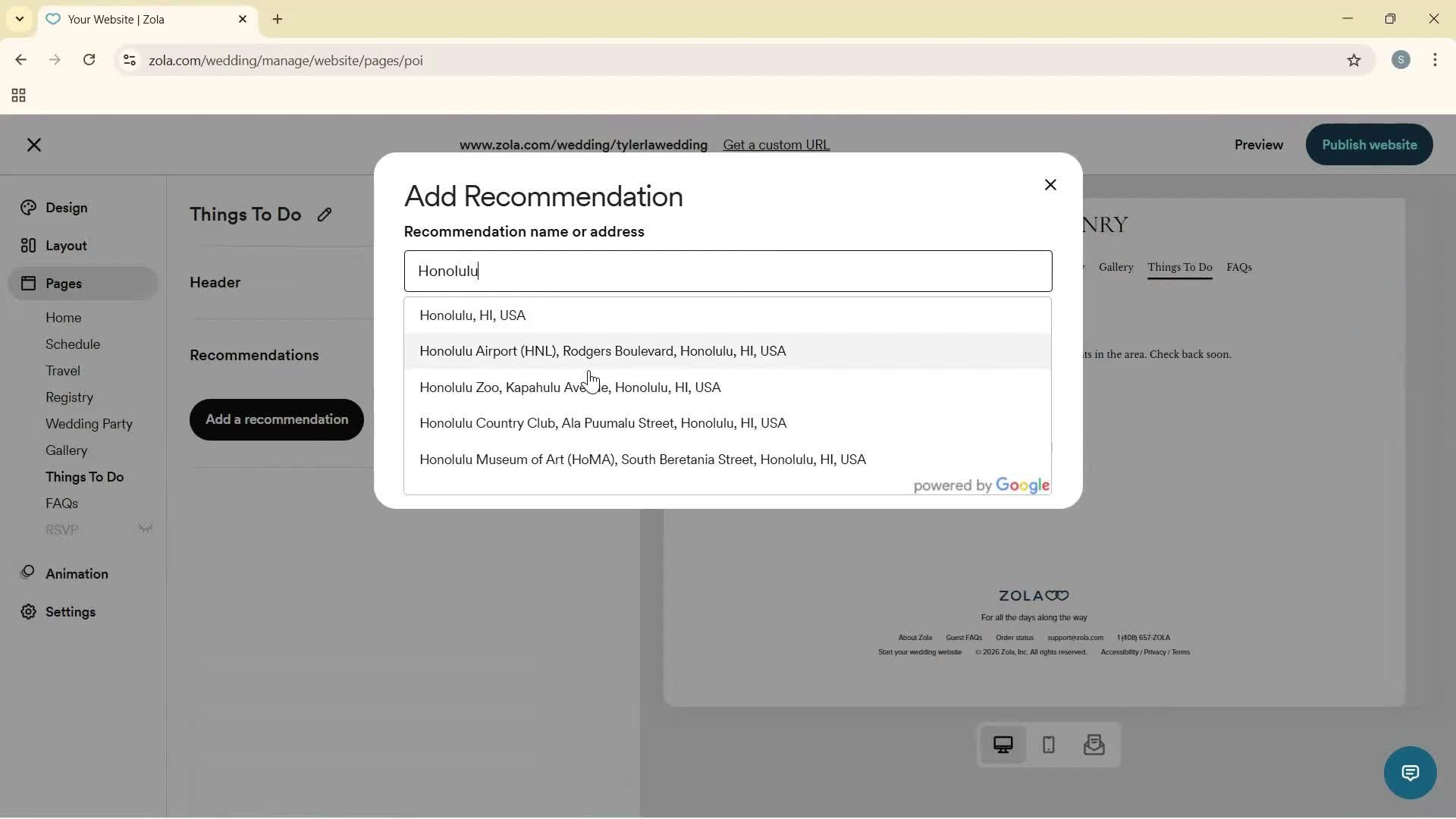Switch to mobile preview mode
1456x819 pixels.
tap(1048, 745)
